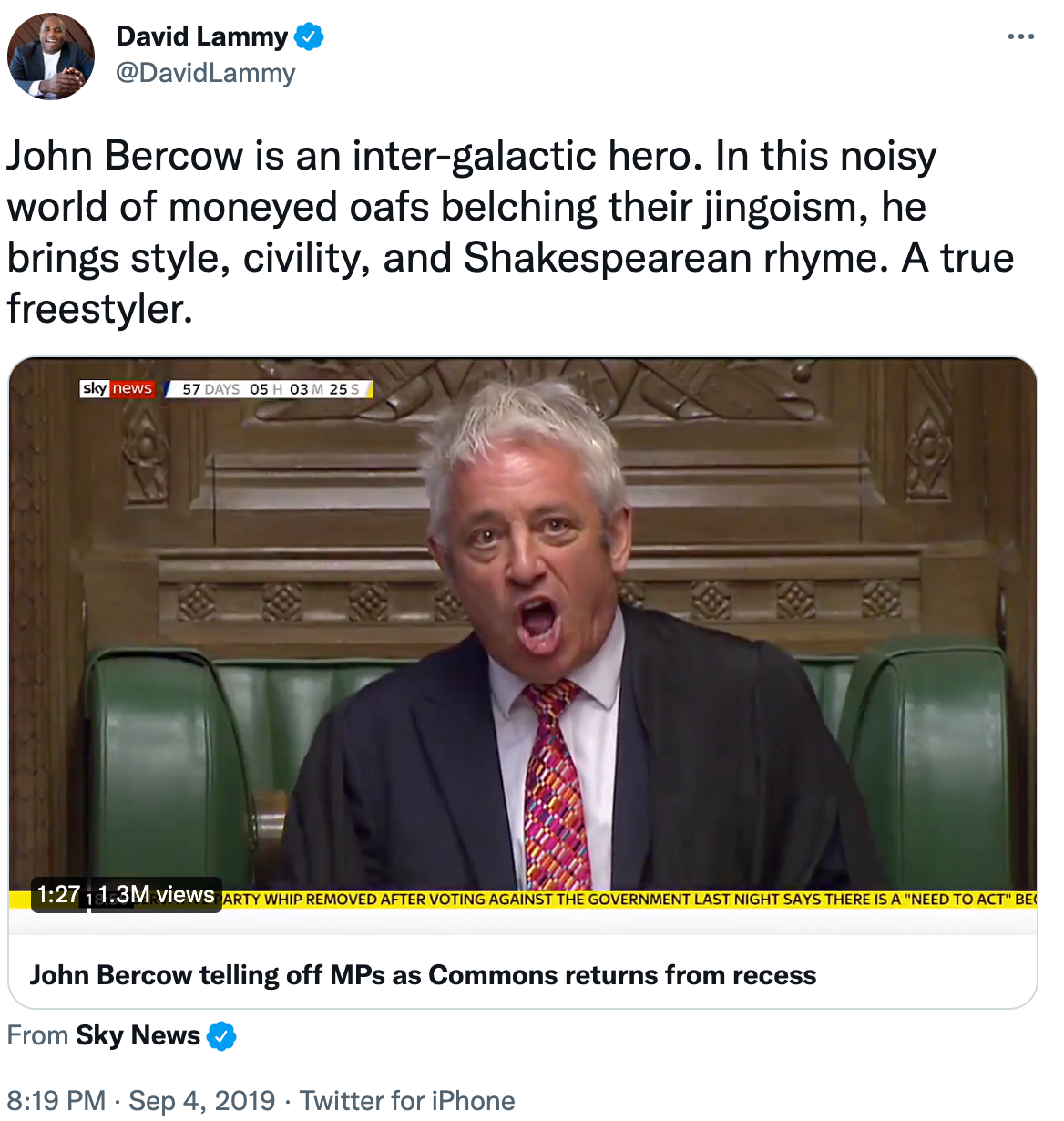This screenshot has height=1121, width=1064.
Task: Click verified badge next to Sky News
Action: tap(221, 1036)
